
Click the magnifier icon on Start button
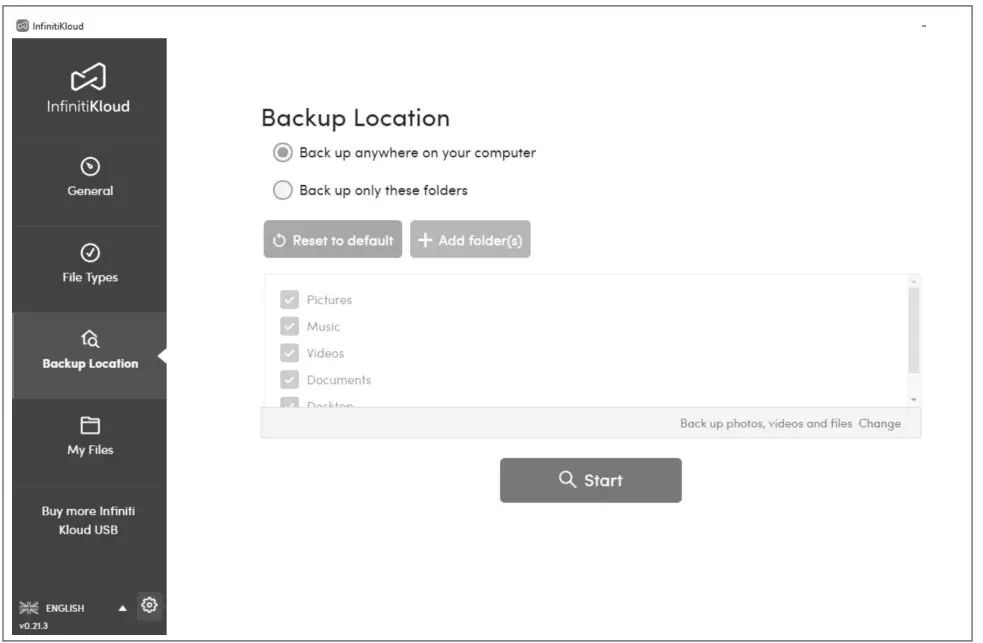567,480
